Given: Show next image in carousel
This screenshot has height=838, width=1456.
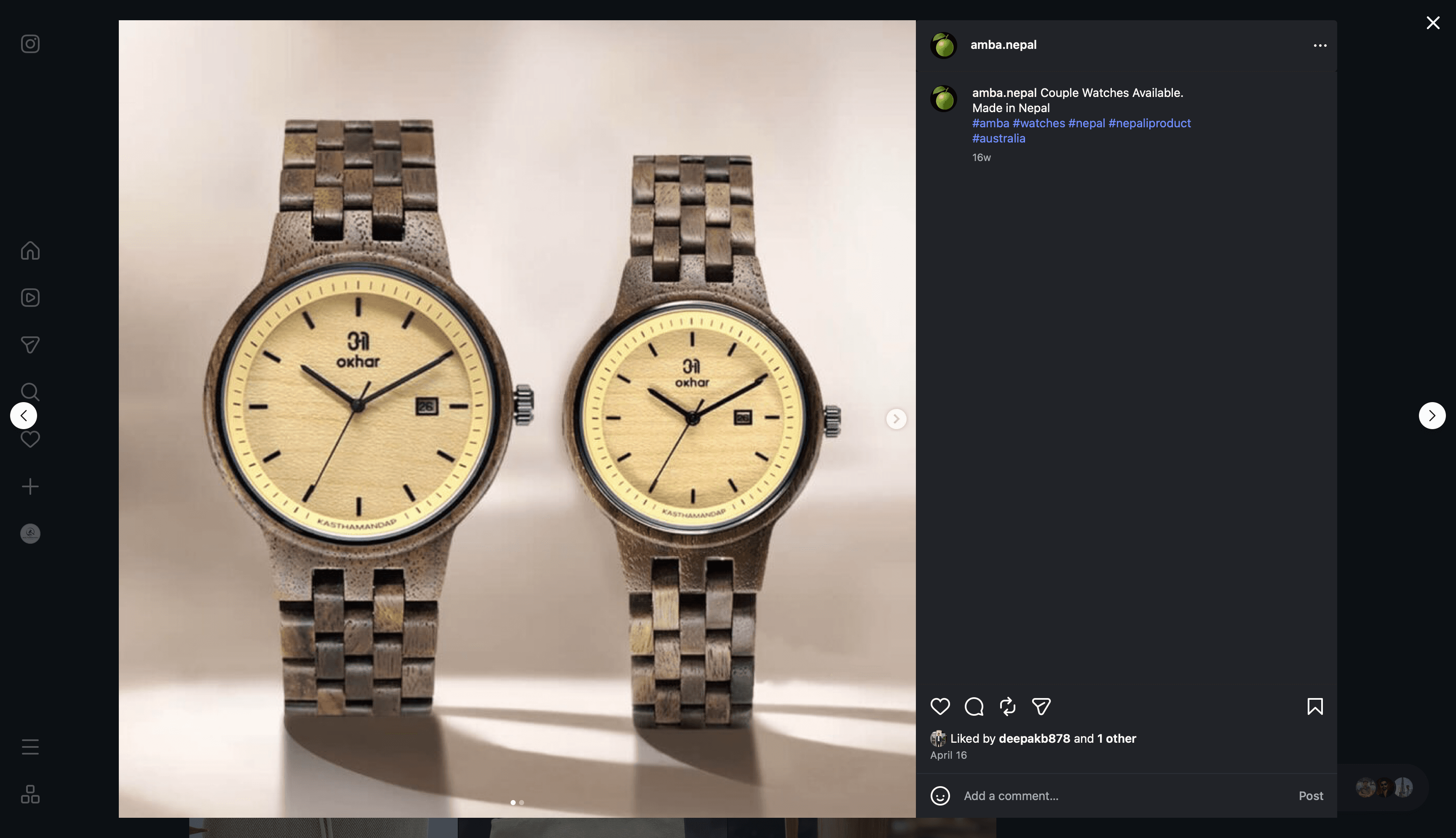Looking at the screenshot, I should 896,419.
